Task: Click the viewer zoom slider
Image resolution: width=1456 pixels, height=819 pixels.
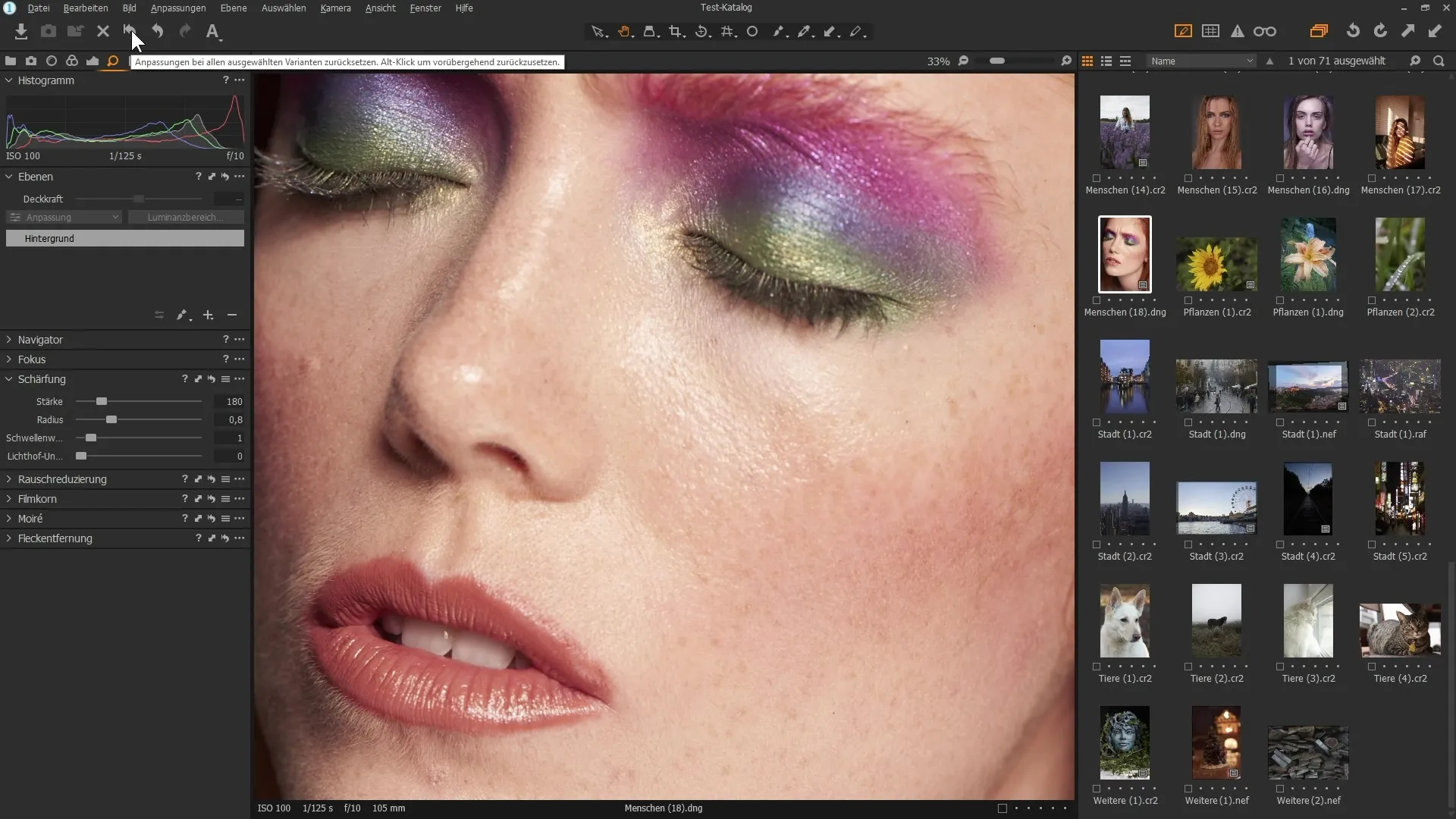Action: coord(1015,61)
